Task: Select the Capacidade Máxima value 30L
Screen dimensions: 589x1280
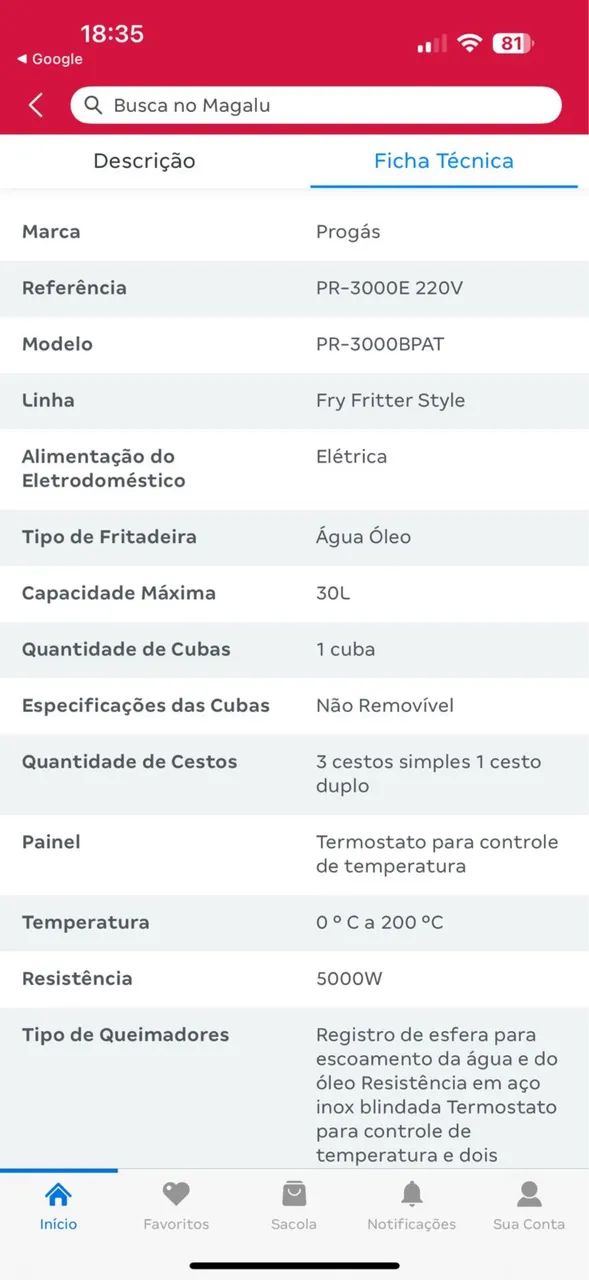Action: [329, 593]
